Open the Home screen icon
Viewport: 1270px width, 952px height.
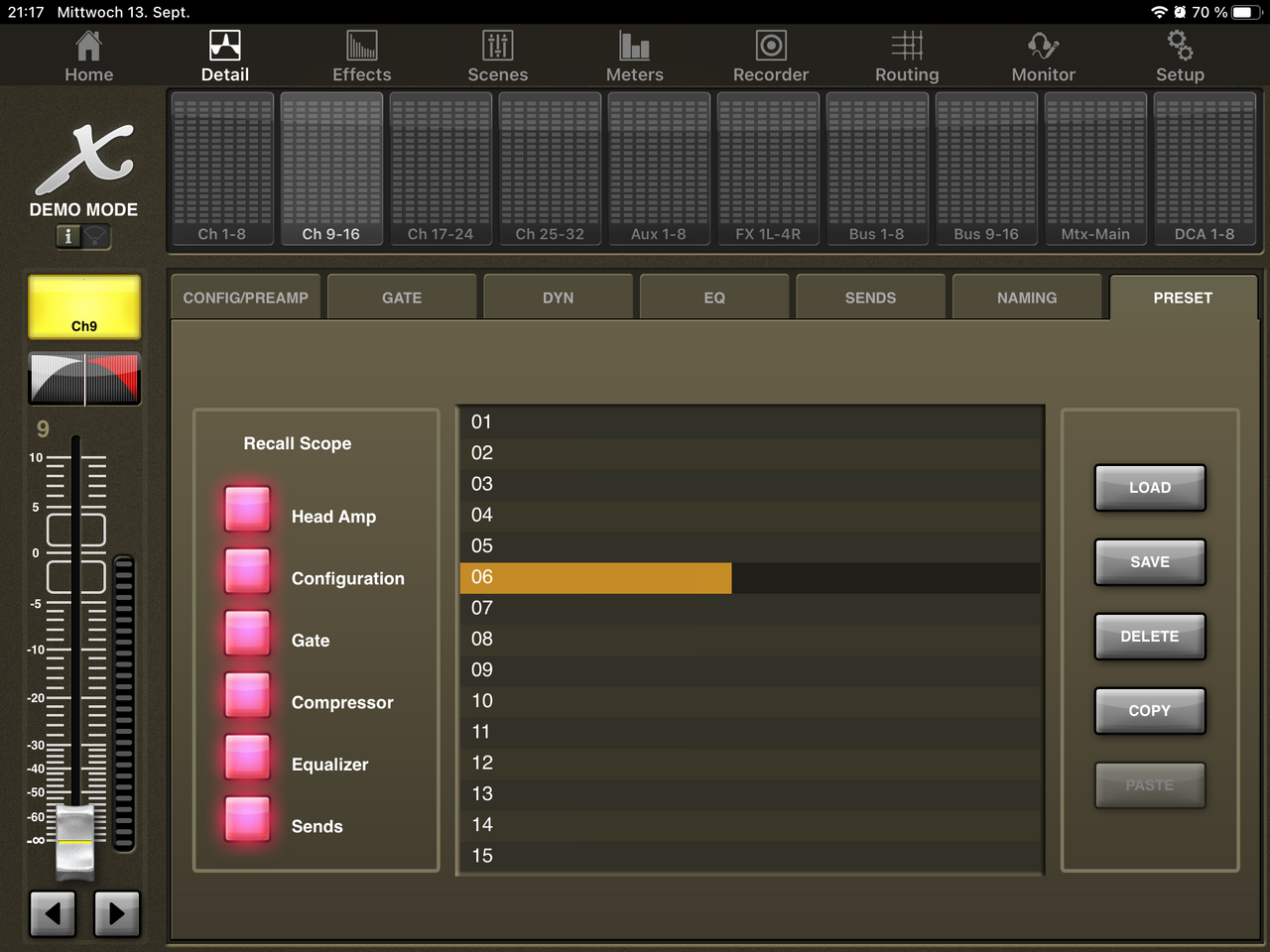[88, 47]
